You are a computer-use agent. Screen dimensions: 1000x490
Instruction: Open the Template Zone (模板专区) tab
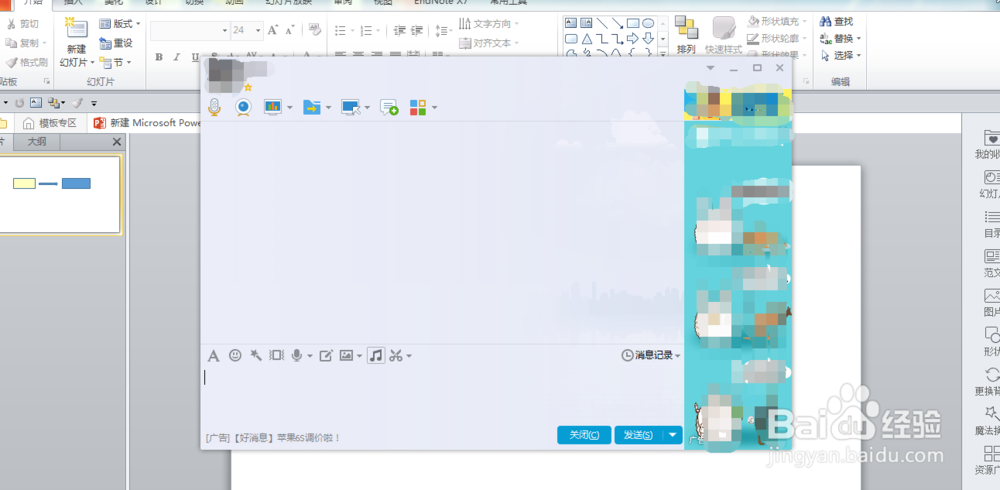click(50, 123)
